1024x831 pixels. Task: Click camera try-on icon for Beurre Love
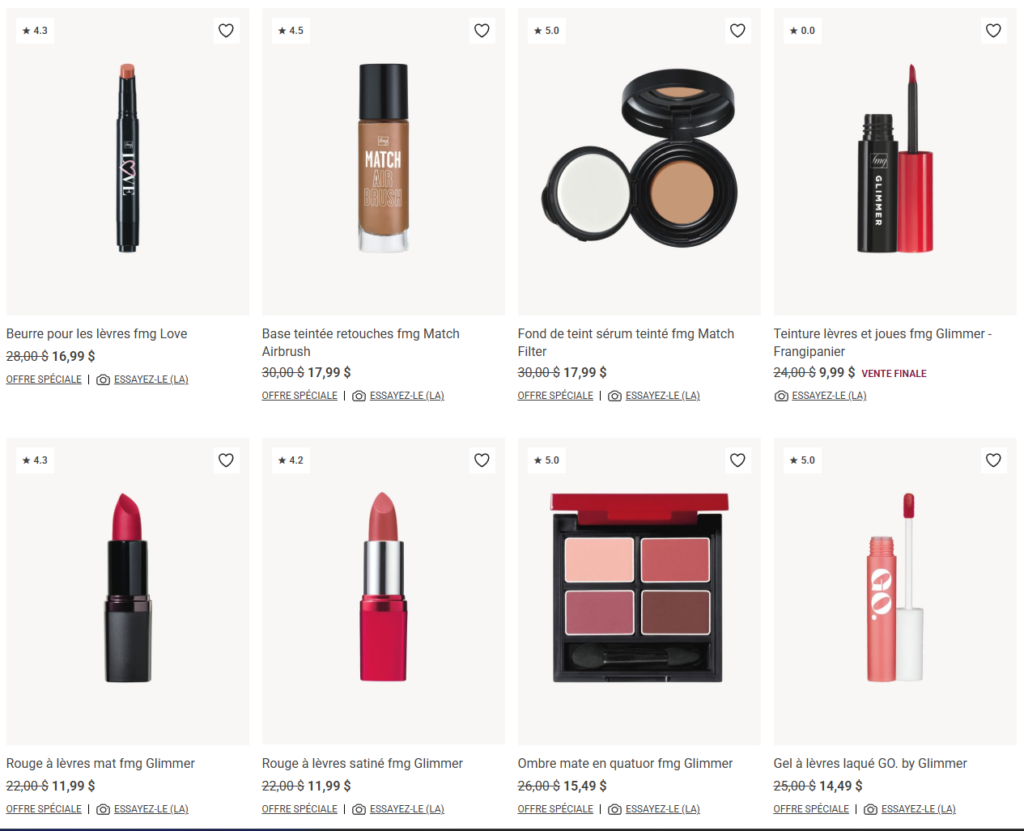click(x=103, y=380)
